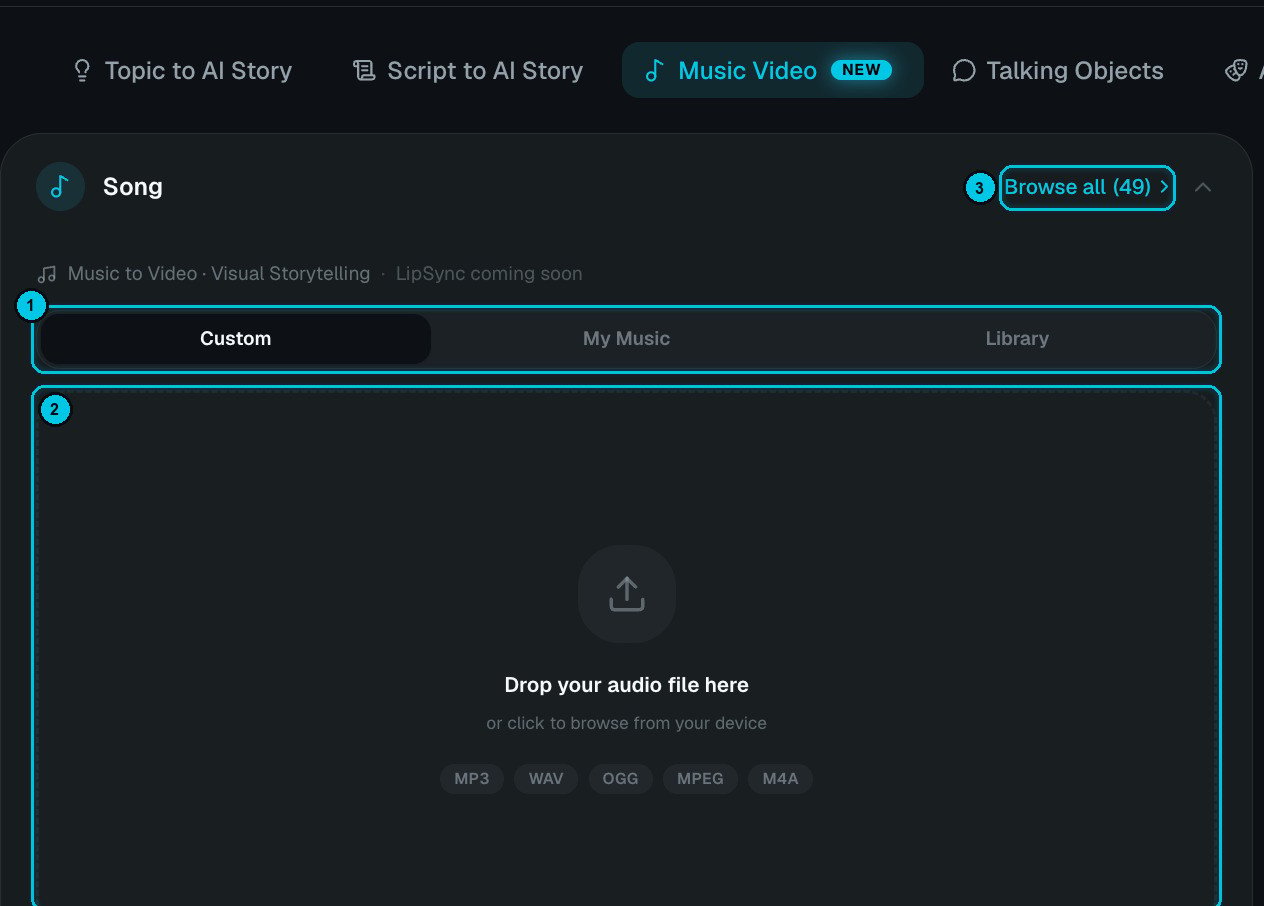Click the scroll icon beside Script to AI Story

(x=364, y=71)
